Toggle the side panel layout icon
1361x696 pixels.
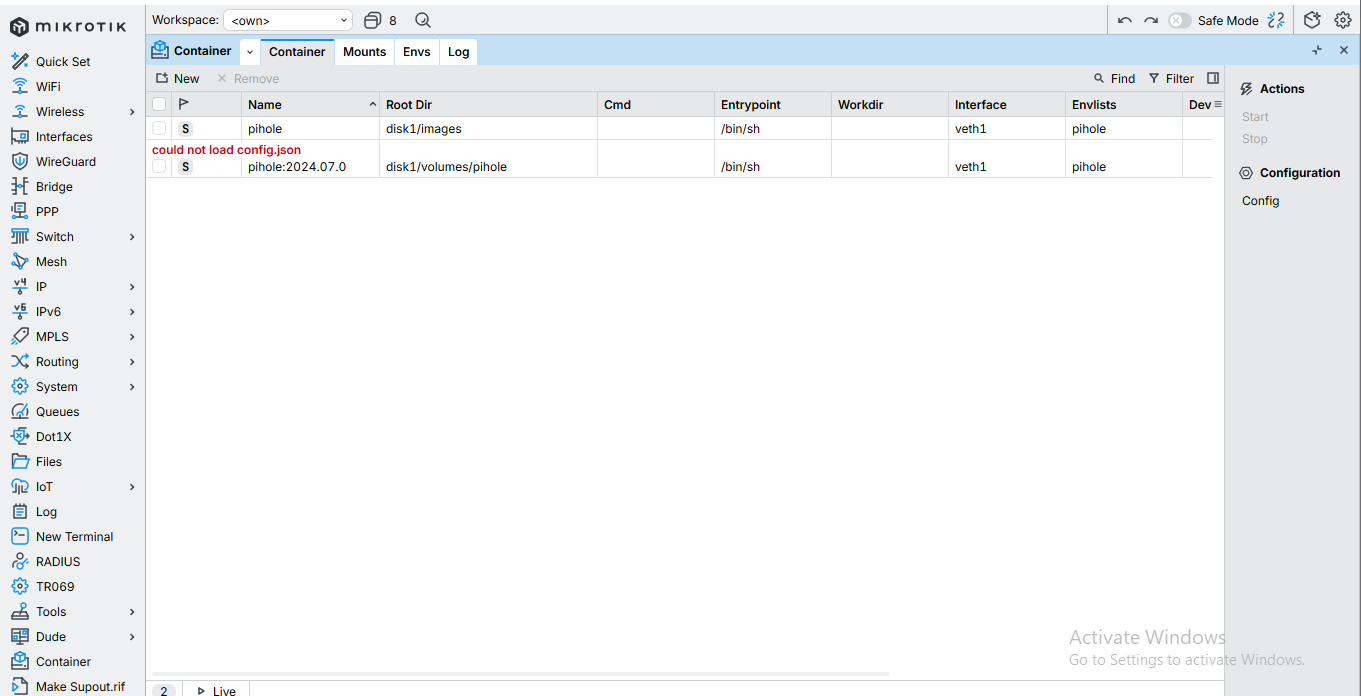click(x=1213, y=78)
